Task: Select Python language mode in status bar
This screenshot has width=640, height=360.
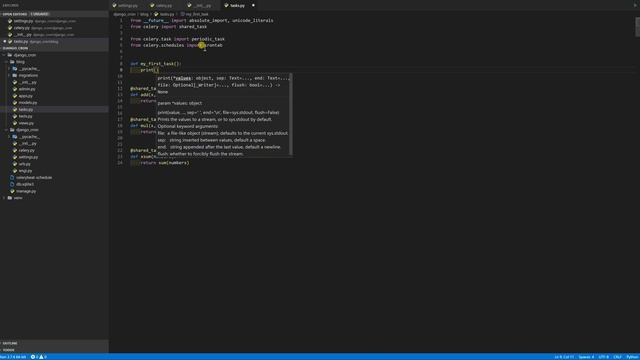Action: [632, 357]
